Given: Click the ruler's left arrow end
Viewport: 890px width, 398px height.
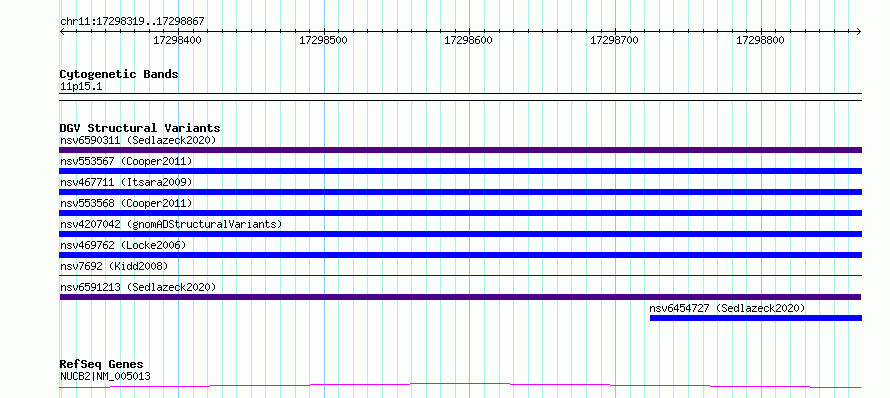Looking at the screenshot, I should click(62, 32).
